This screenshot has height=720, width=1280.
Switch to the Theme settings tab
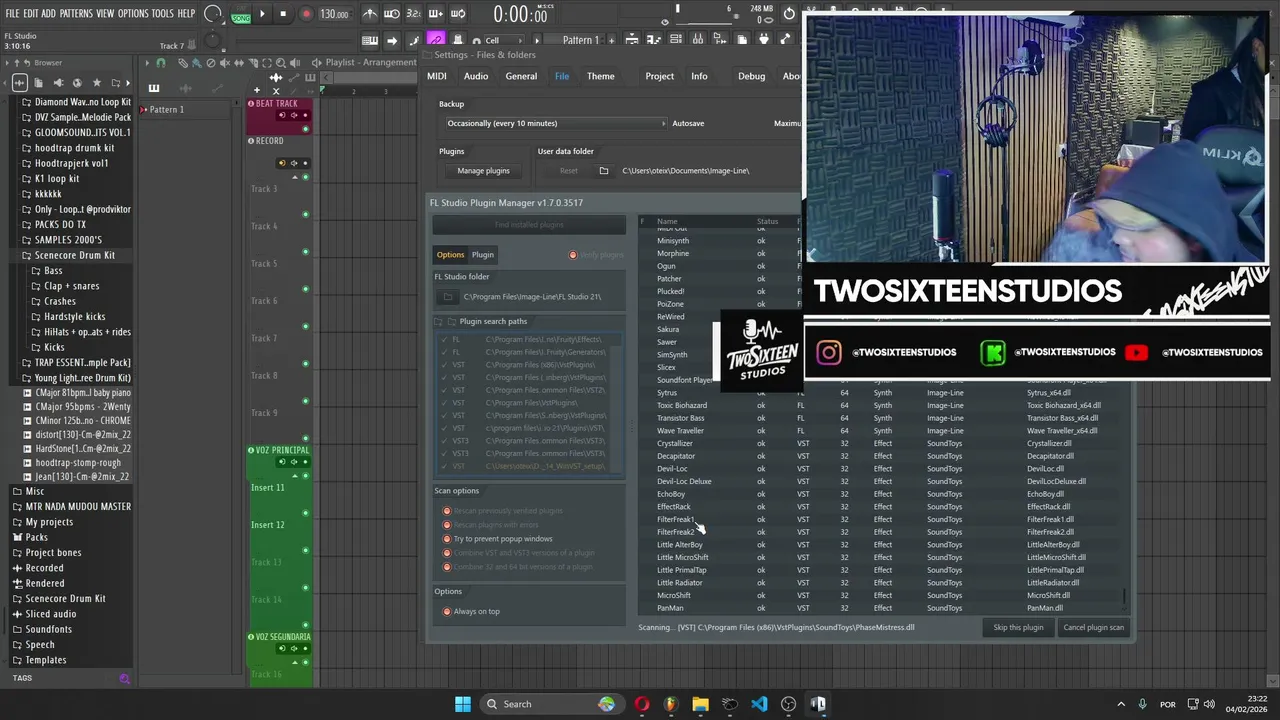coord(600,76)
